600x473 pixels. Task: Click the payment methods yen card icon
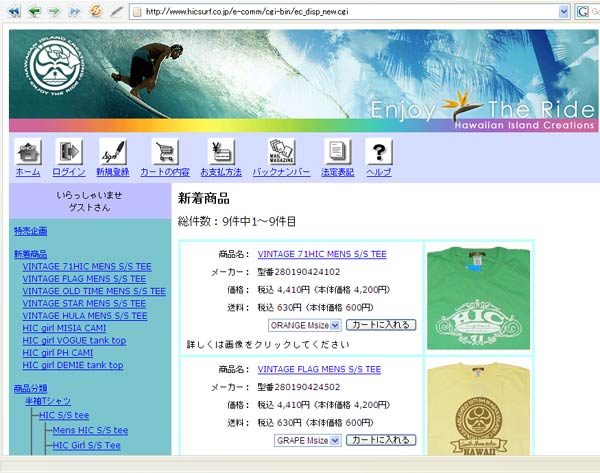tap(221, 152)
